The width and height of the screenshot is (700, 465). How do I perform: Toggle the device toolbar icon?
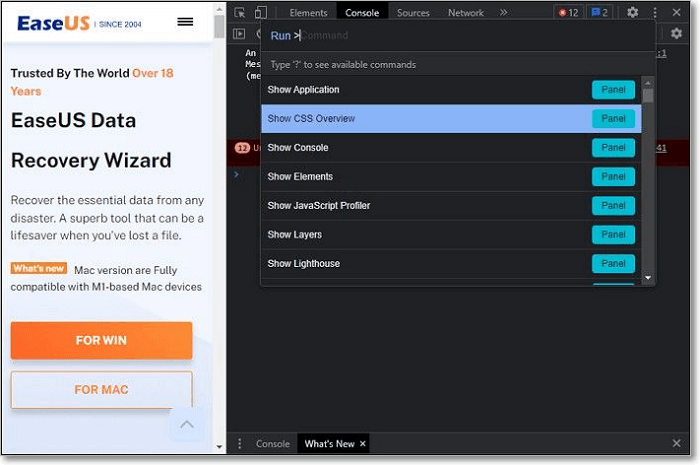pyautogui.click(x=260, y=13)
